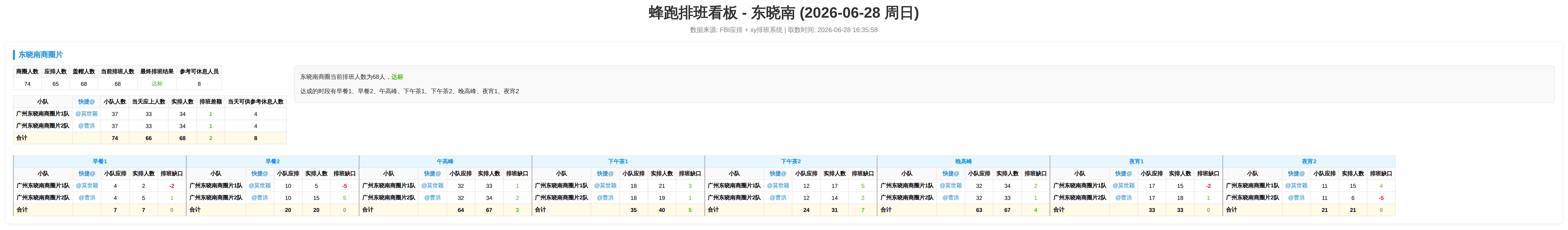1568x230 pixels.
Task: Click @曹洪 link in the 下午茶2 table
Action: tap(778, 198)
